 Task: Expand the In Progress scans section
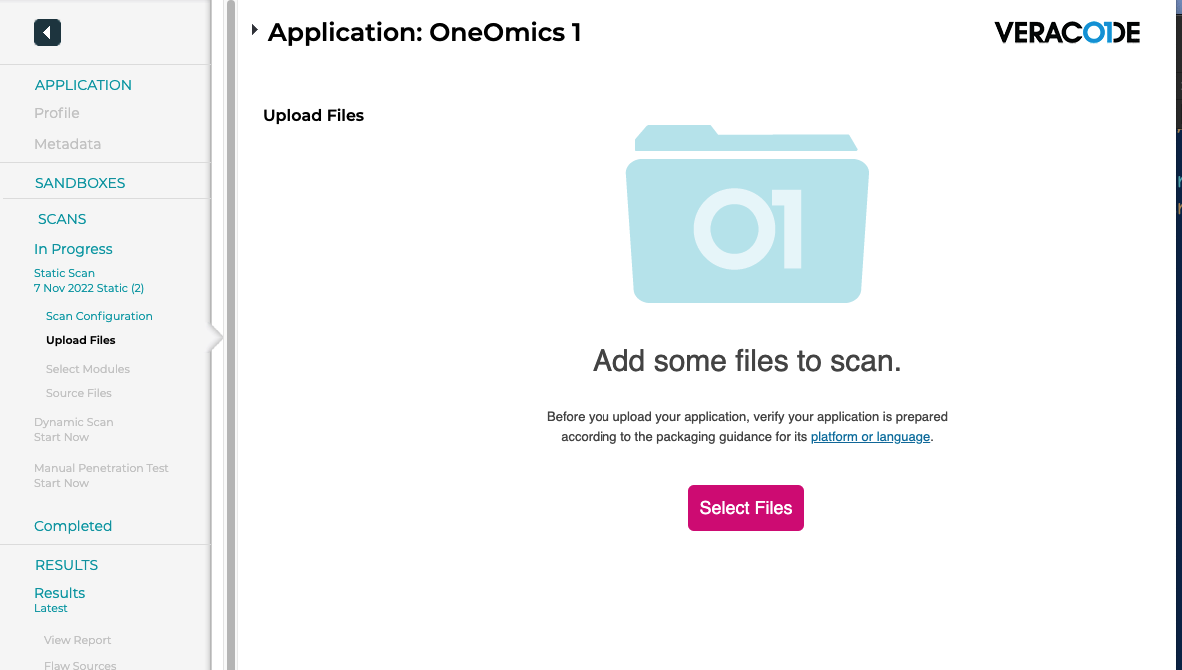click(x=73, y=249)
